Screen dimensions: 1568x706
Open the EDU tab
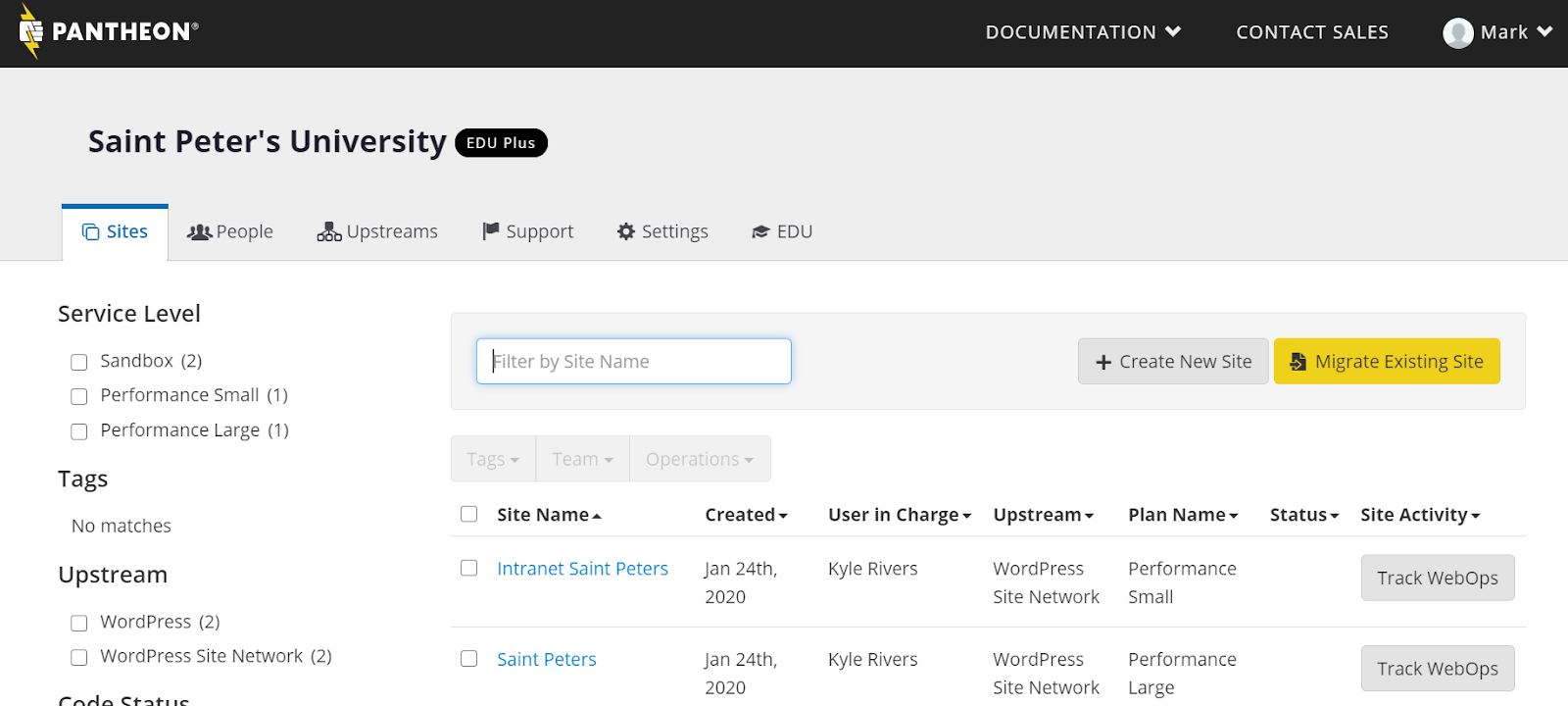pyautogui.click(x=782, y=231)
